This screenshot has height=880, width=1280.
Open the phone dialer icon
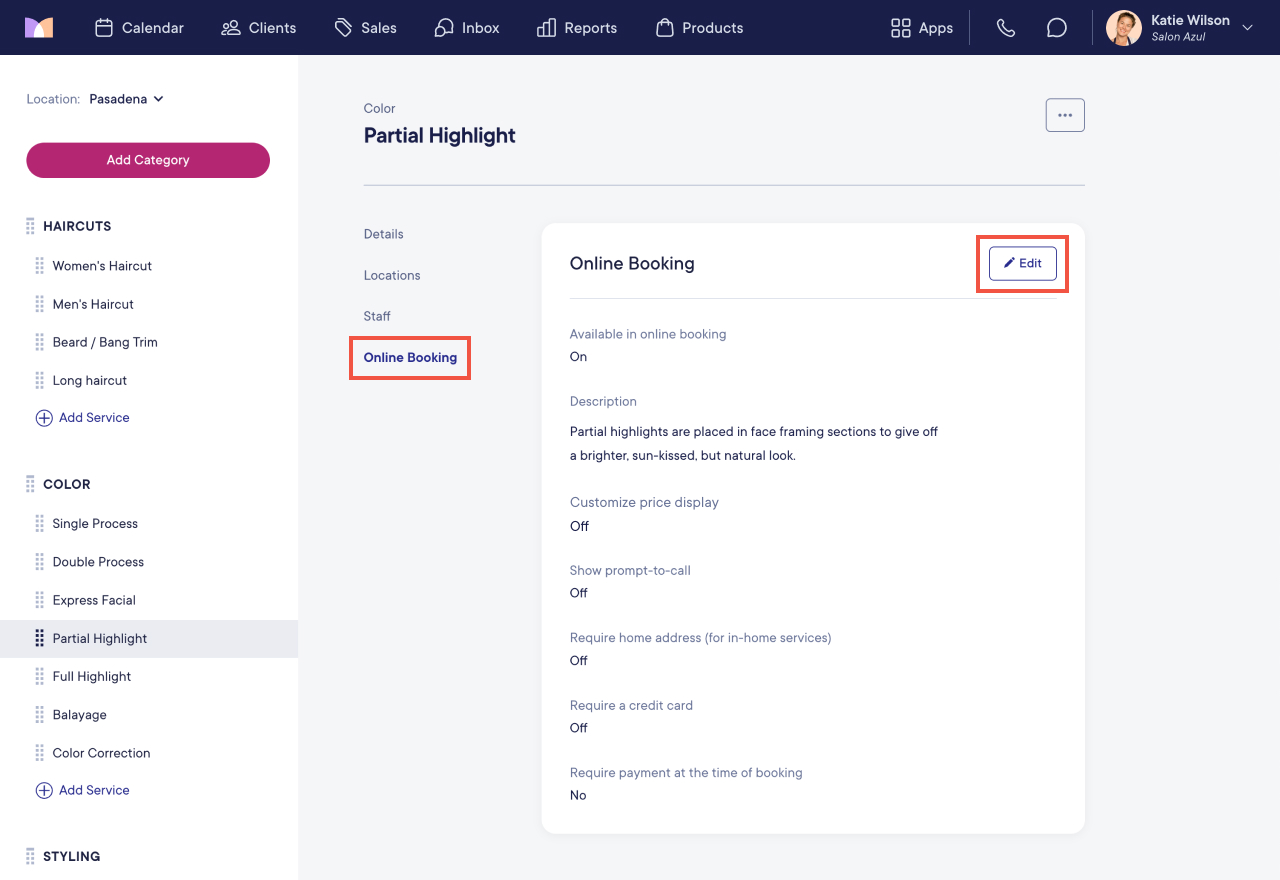[1006, 28]
